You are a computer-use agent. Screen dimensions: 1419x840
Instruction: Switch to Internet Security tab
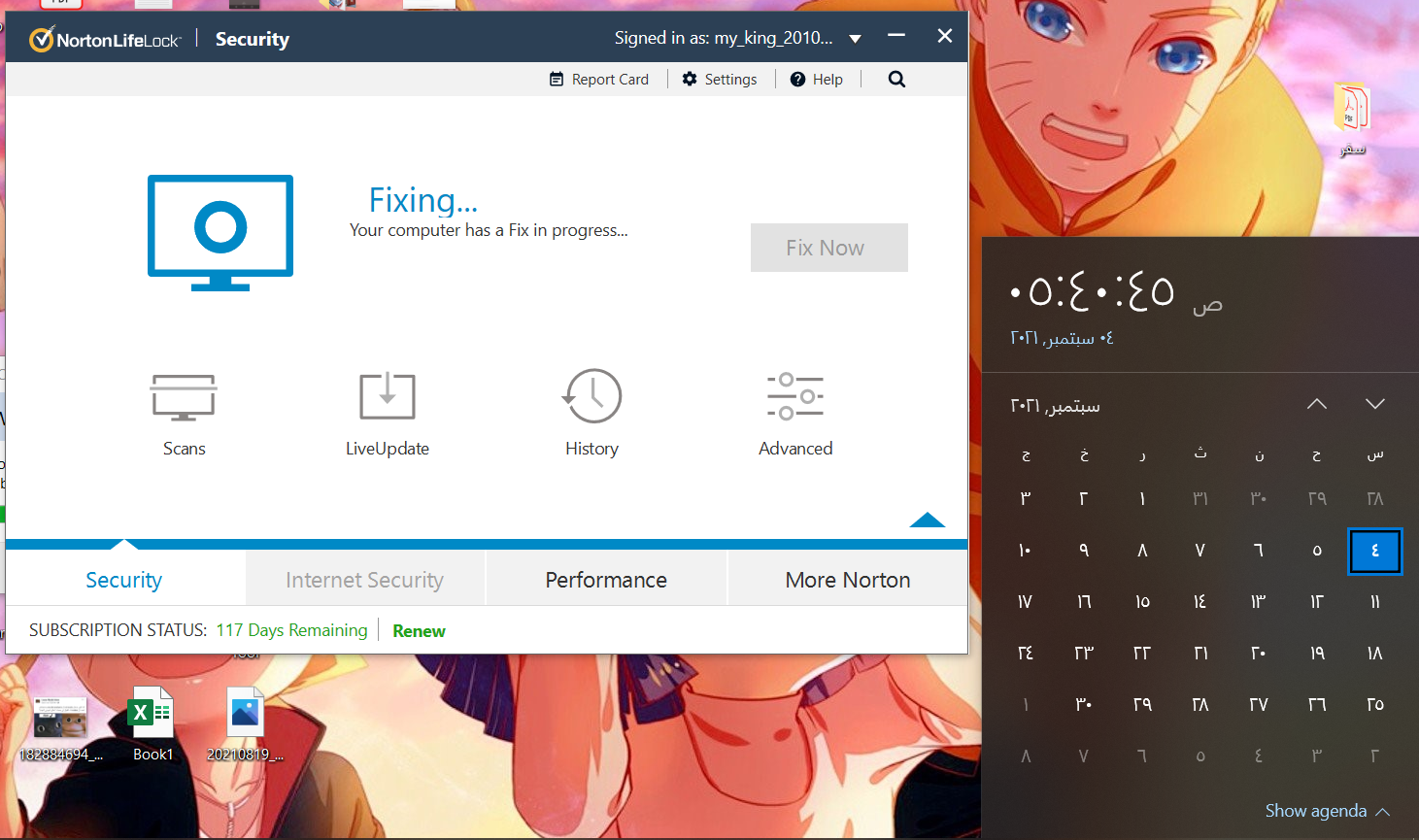point(365,580)
